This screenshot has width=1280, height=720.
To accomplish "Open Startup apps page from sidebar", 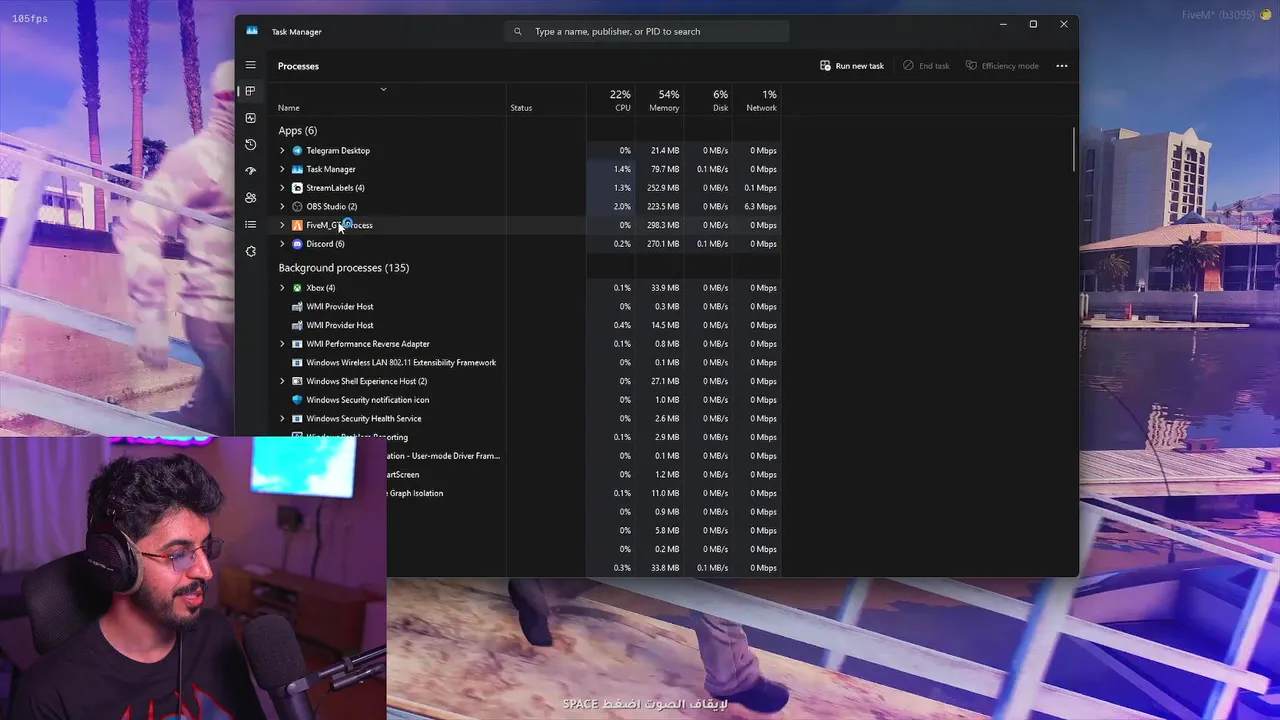I will [x=250, y=171].
